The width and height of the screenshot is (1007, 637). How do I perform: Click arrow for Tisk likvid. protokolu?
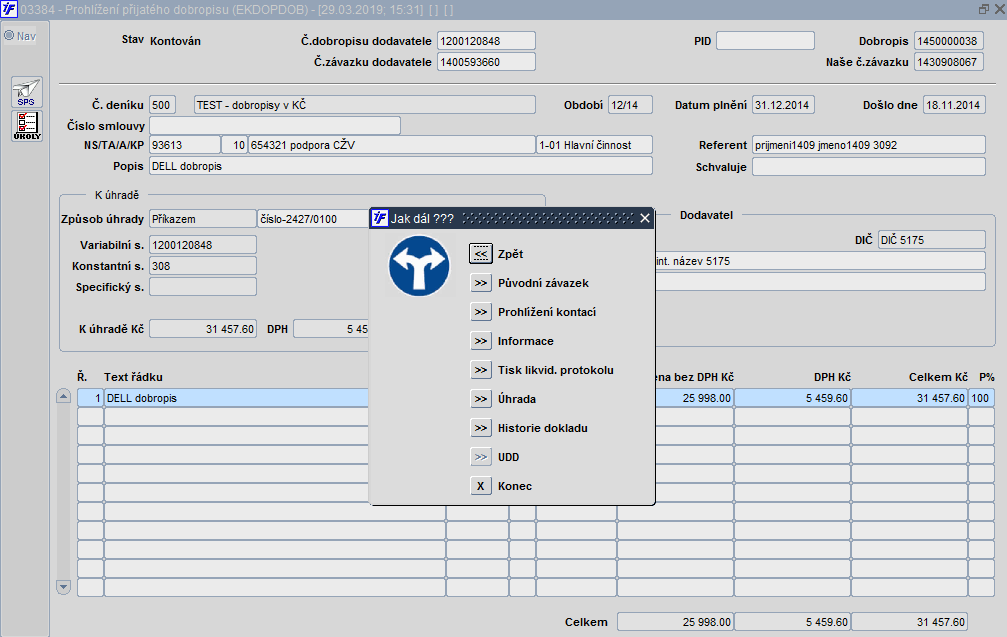point(480,370)
